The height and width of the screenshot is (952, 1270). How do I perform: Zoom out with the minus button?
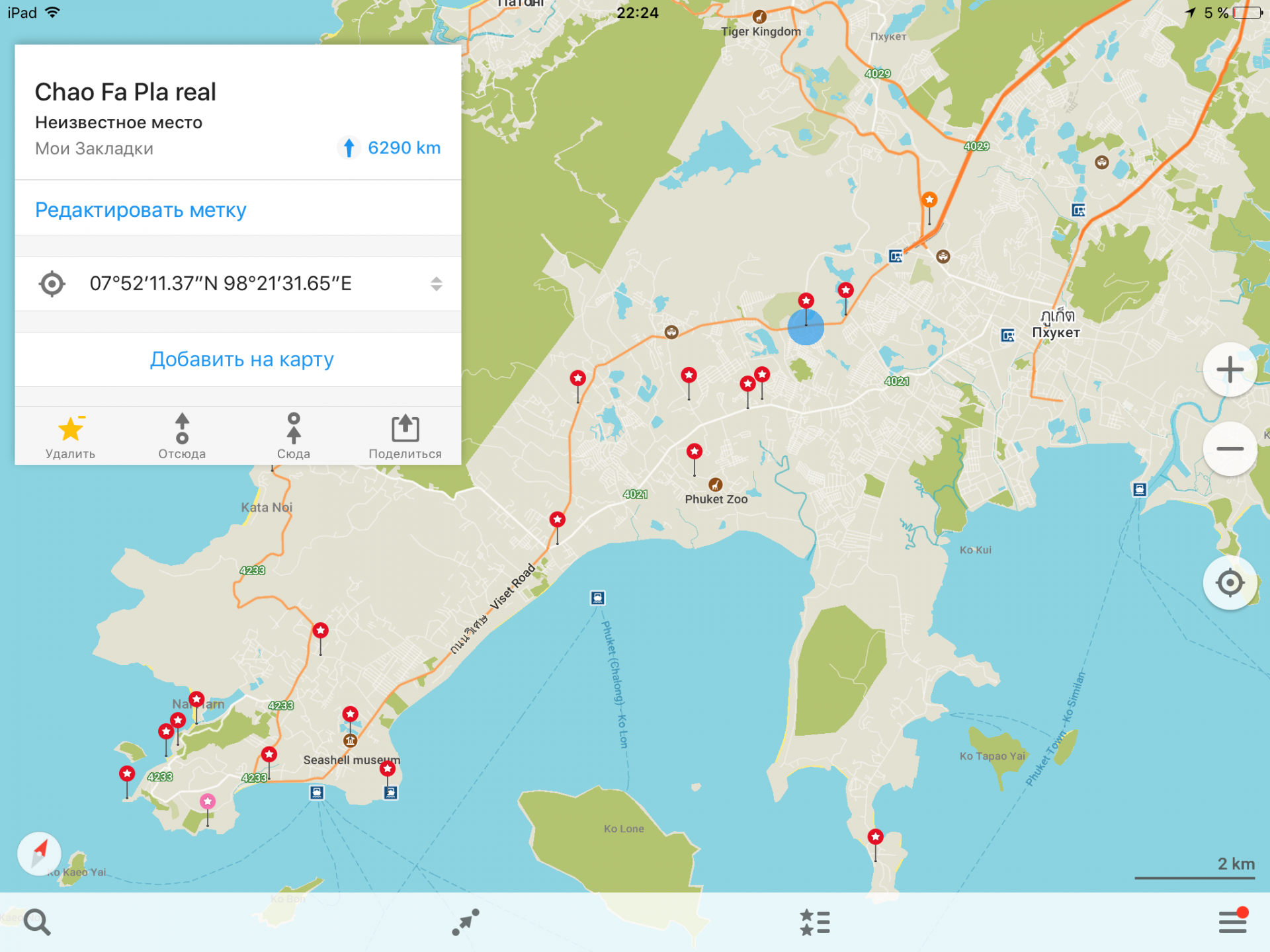click(x=1230, y=449)
